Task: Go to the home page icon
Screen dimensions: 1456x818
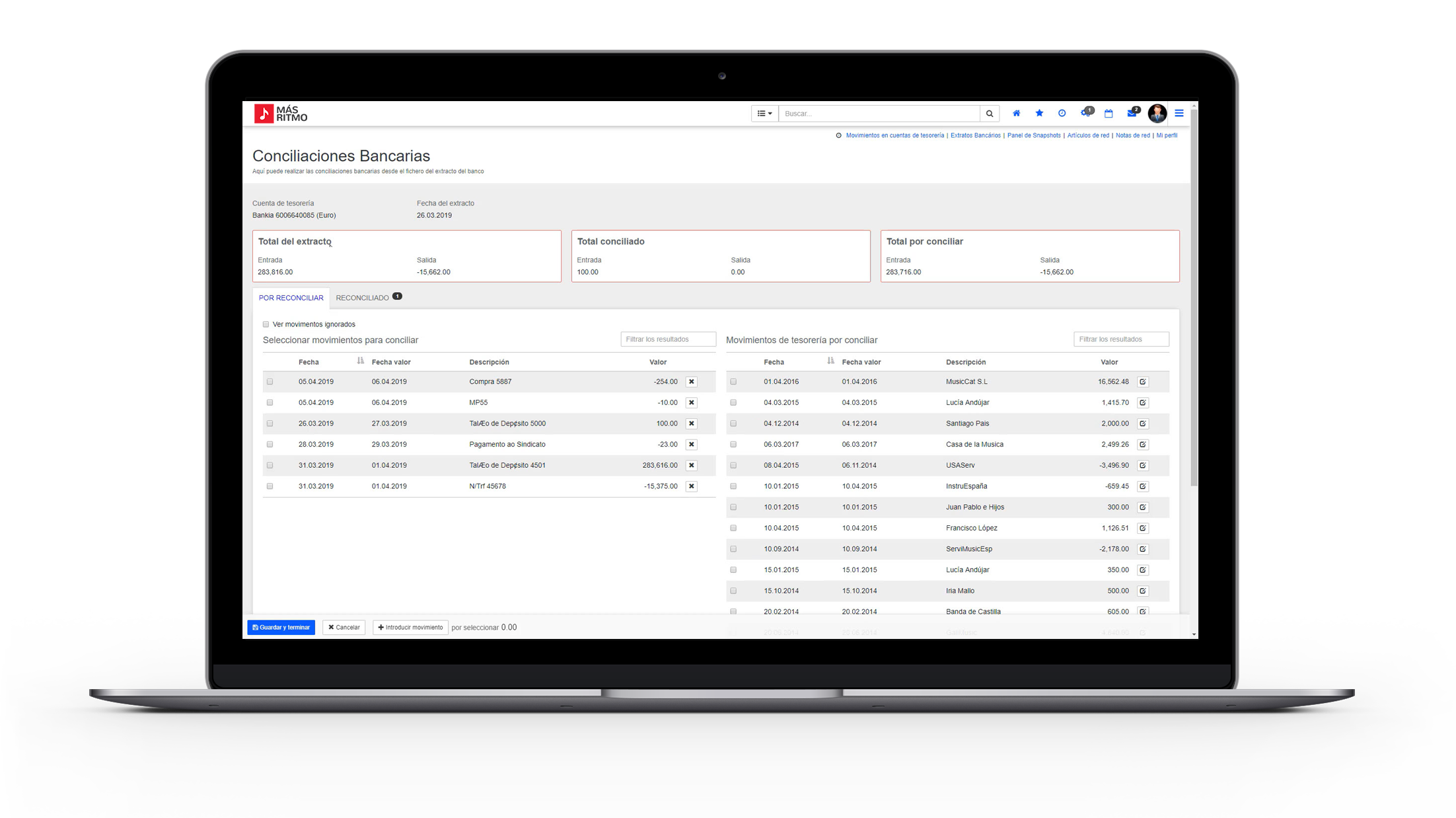Action: (x=1016, y=114)
